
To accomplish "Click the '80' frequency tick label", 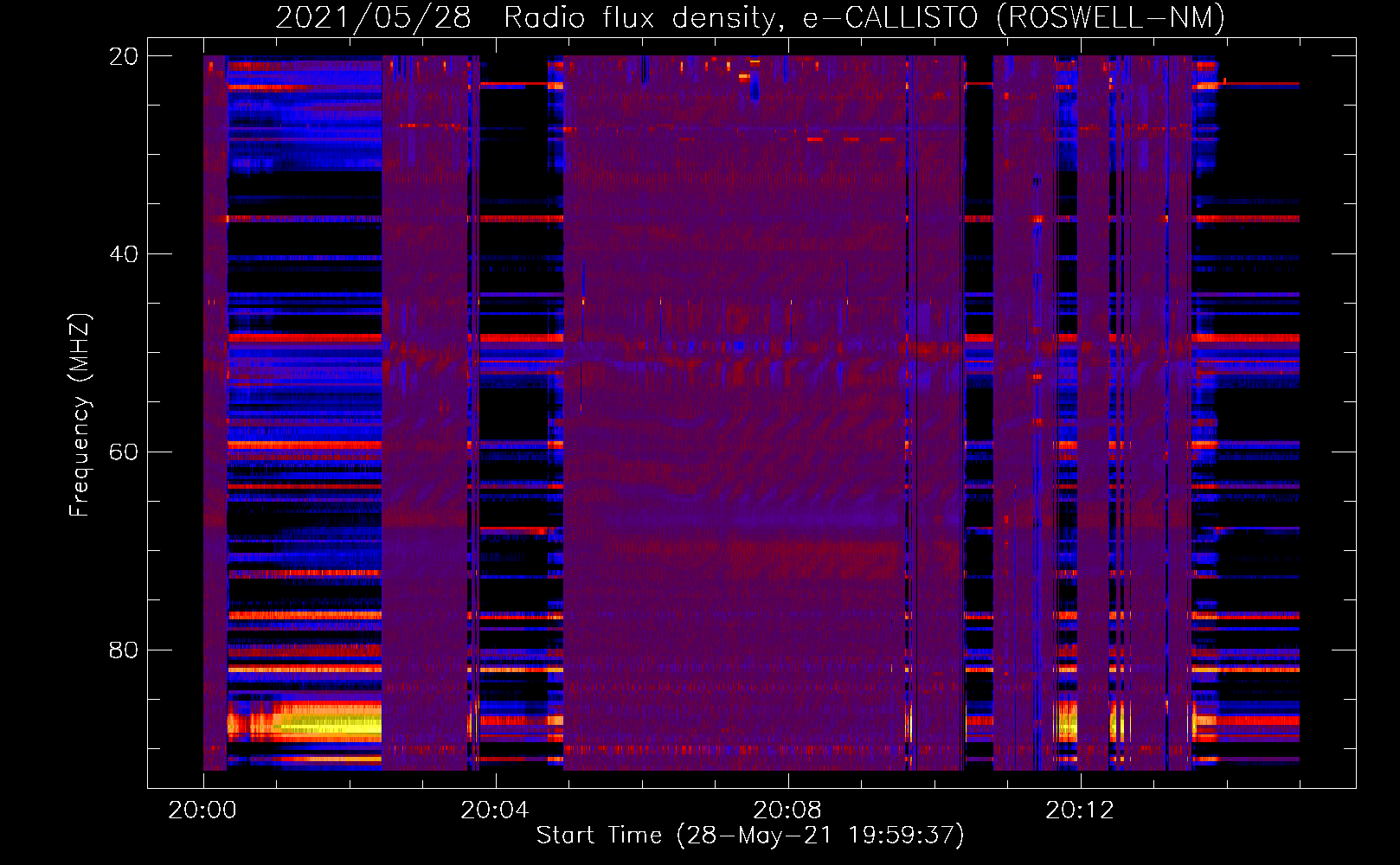I will pos(123,650).
